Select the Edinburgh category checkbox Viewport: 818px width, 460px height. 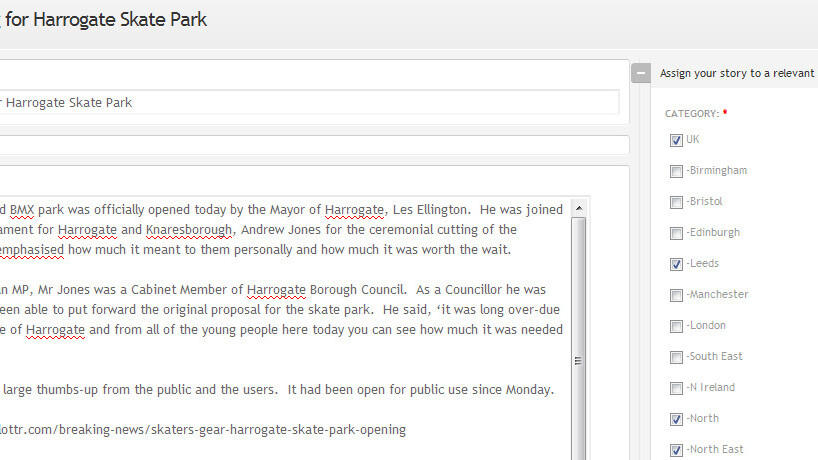(x=677, y=233)
